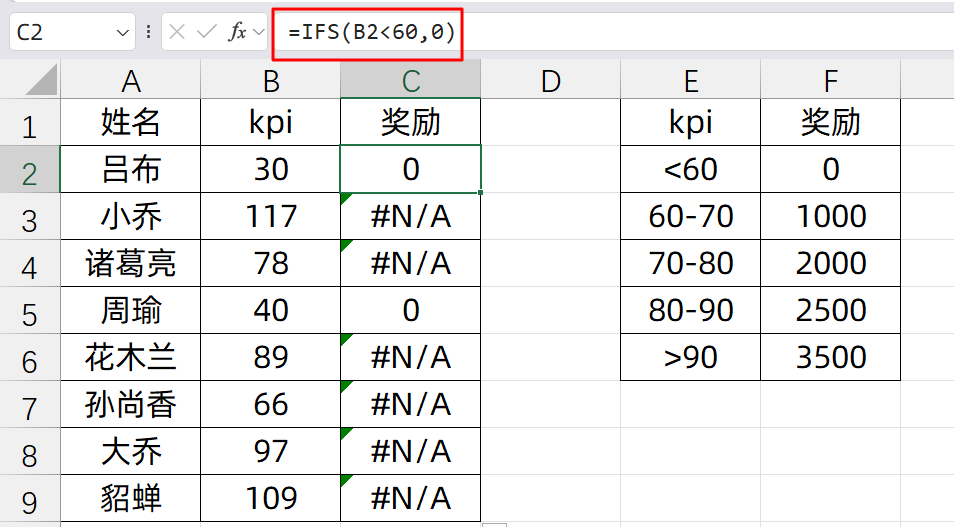Click cell containing 大乔
Screen dimensions: 954x527
coord(130,451)
